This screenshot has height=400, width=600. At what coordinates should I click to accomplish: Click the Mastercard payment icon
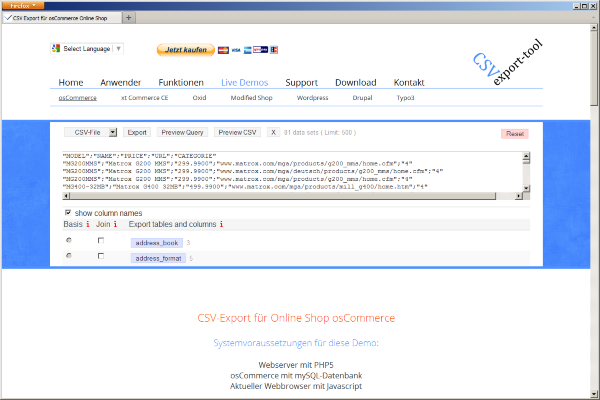[x=223, y=50]
